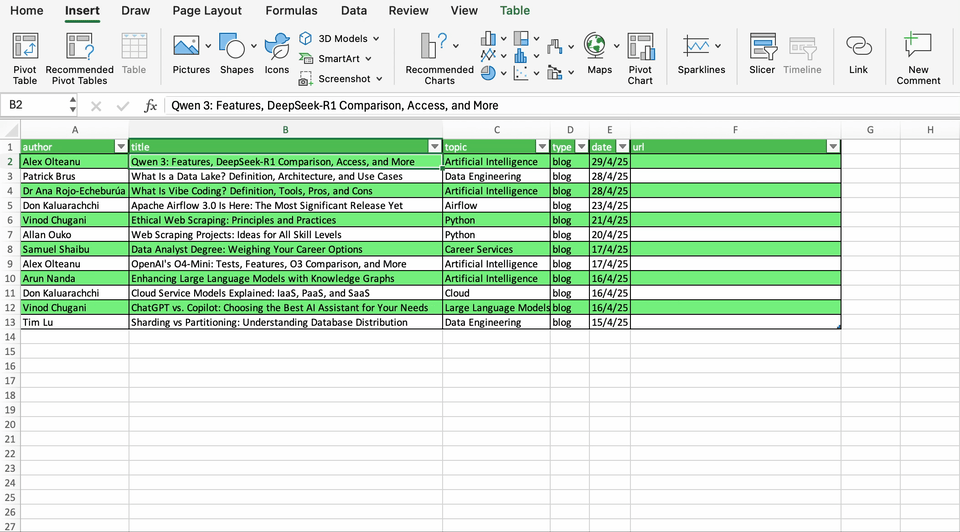The image size is (960, 532).
Task: Open the title column filter dropdown
Action: tap(434, 147)
